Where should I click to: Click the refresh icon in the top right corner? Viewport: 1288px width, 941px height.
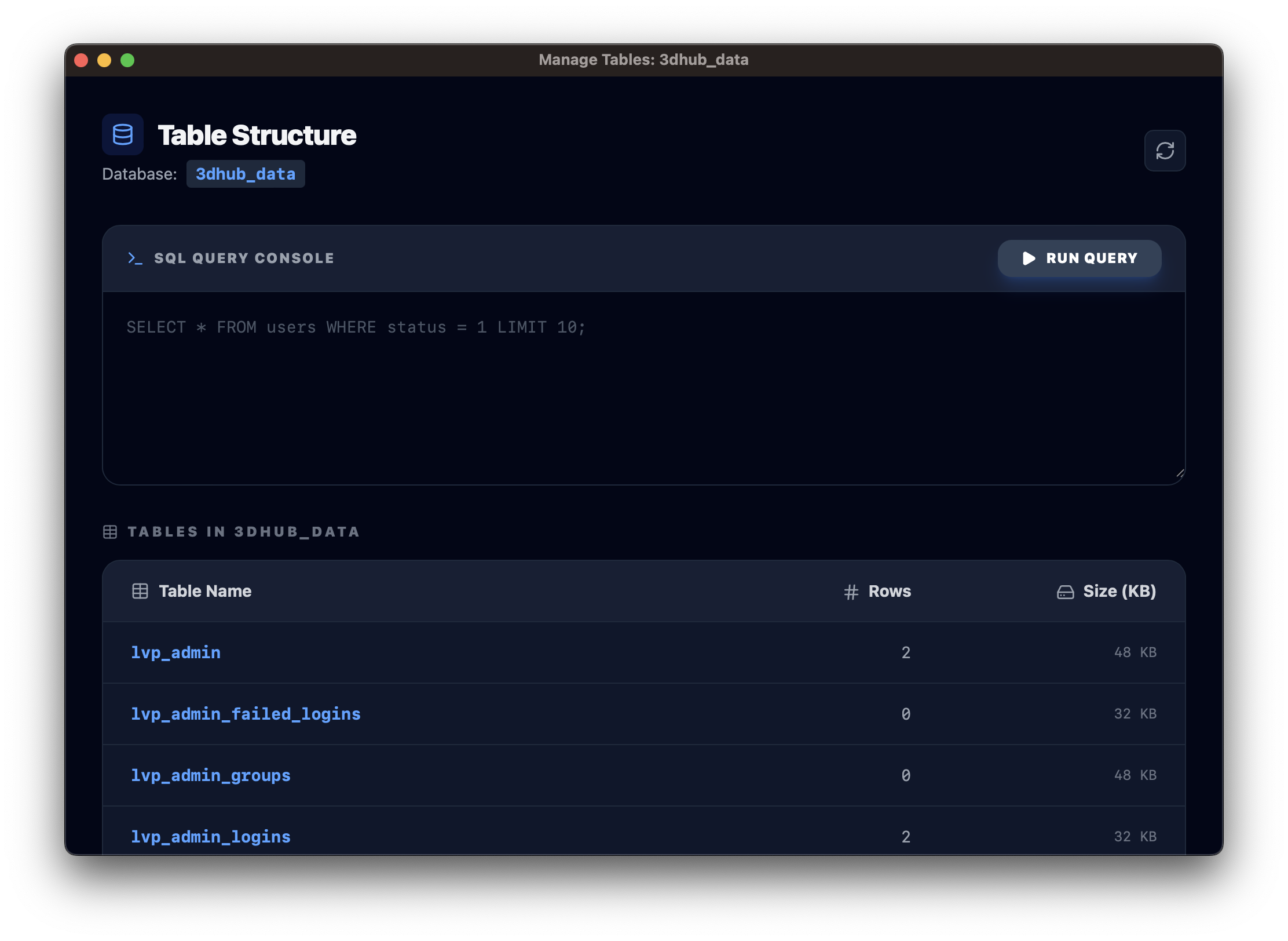pyautogui.click(x=1165, y=151)
